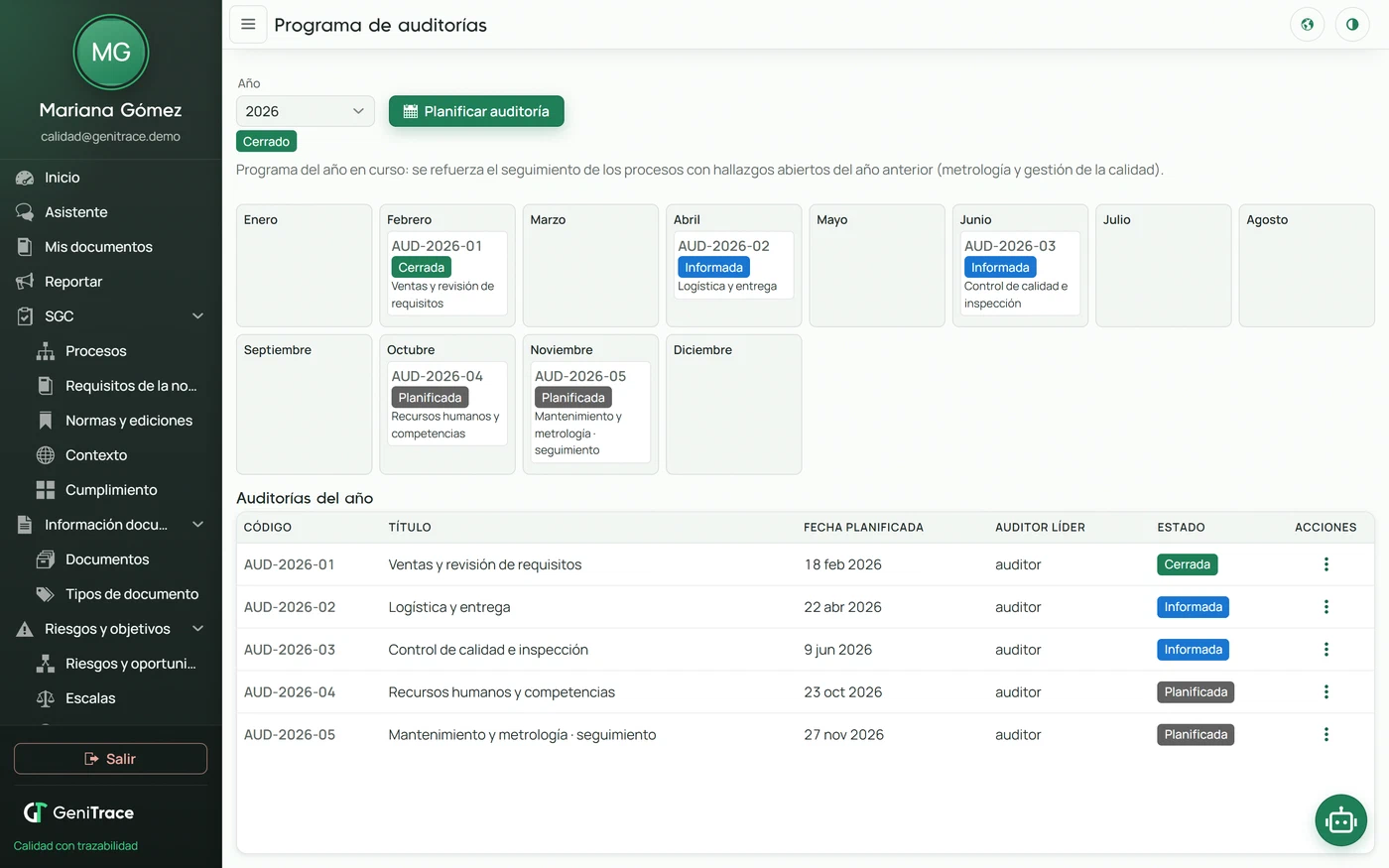Click the Escalas balance icon
Viewport: 1389px width, 868px height.
click(46, 698)
